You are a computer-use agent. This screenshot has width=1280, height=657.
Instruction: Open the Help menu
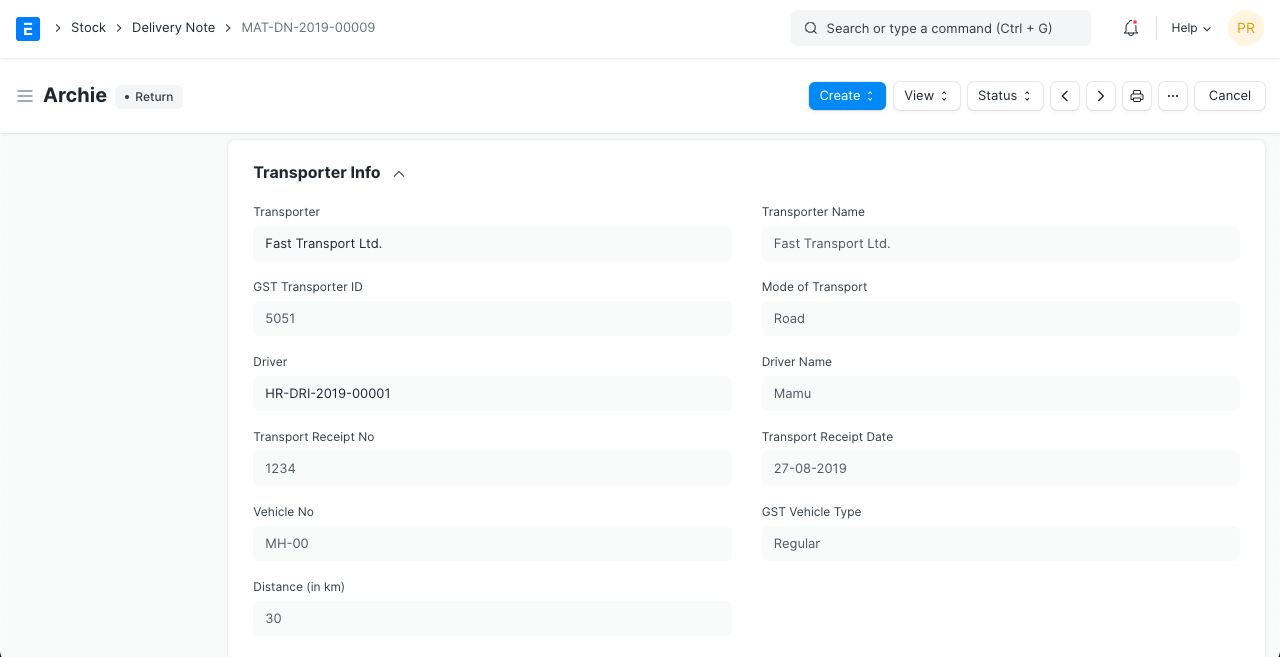(x=1191, y=28)
